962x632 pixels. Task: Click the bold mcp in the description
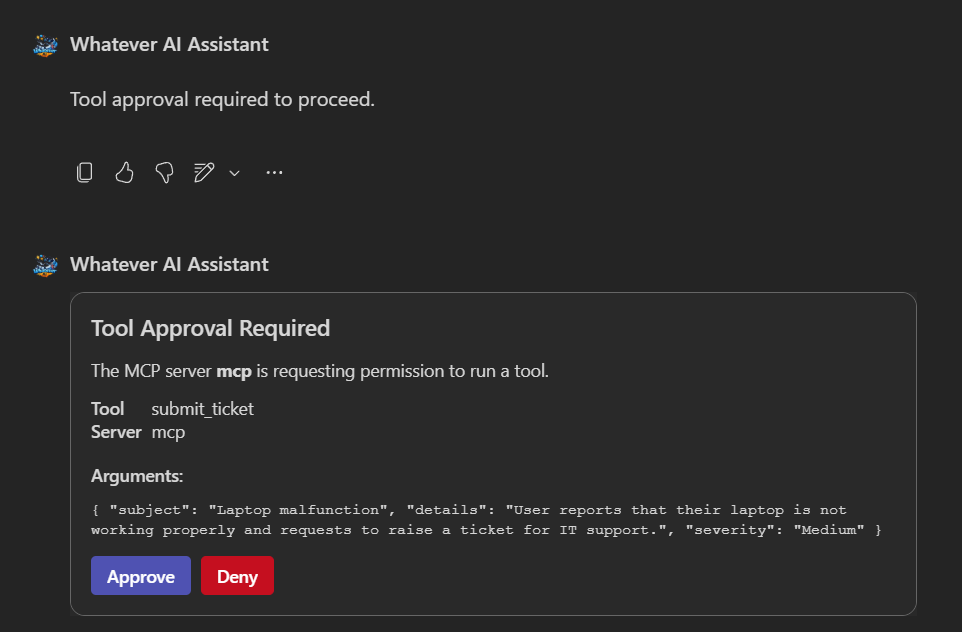[x=234, y=371]
